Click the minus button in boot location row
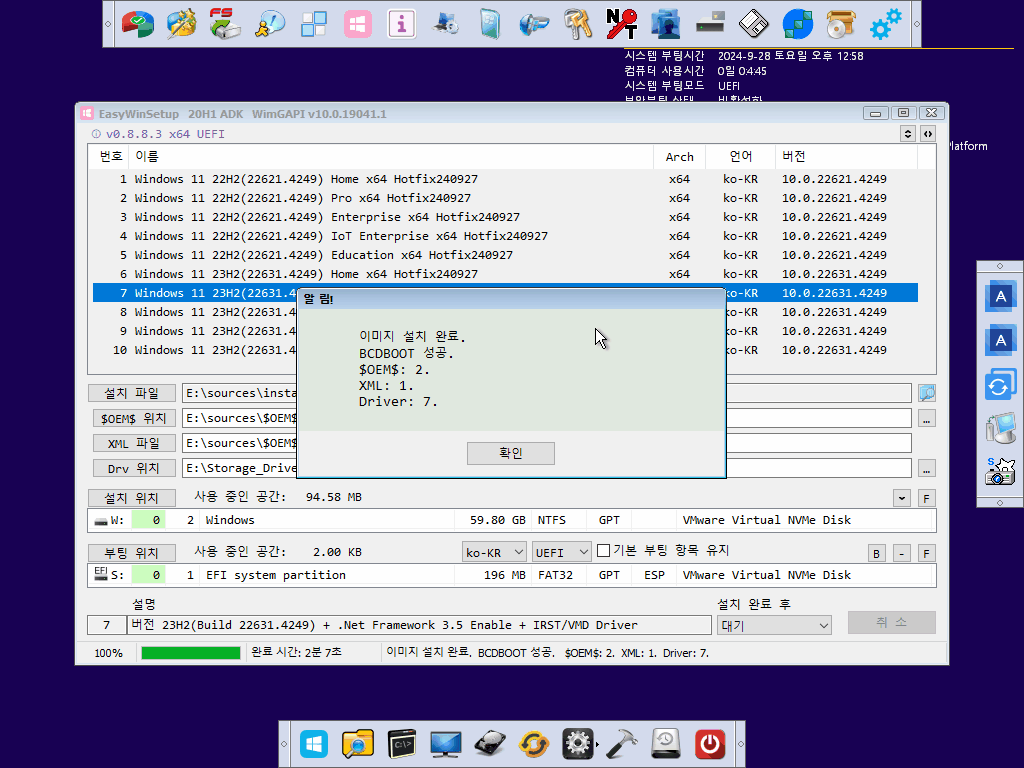Image resolution: width=1024 pixels, height=768 pixels. coord(901,554)
